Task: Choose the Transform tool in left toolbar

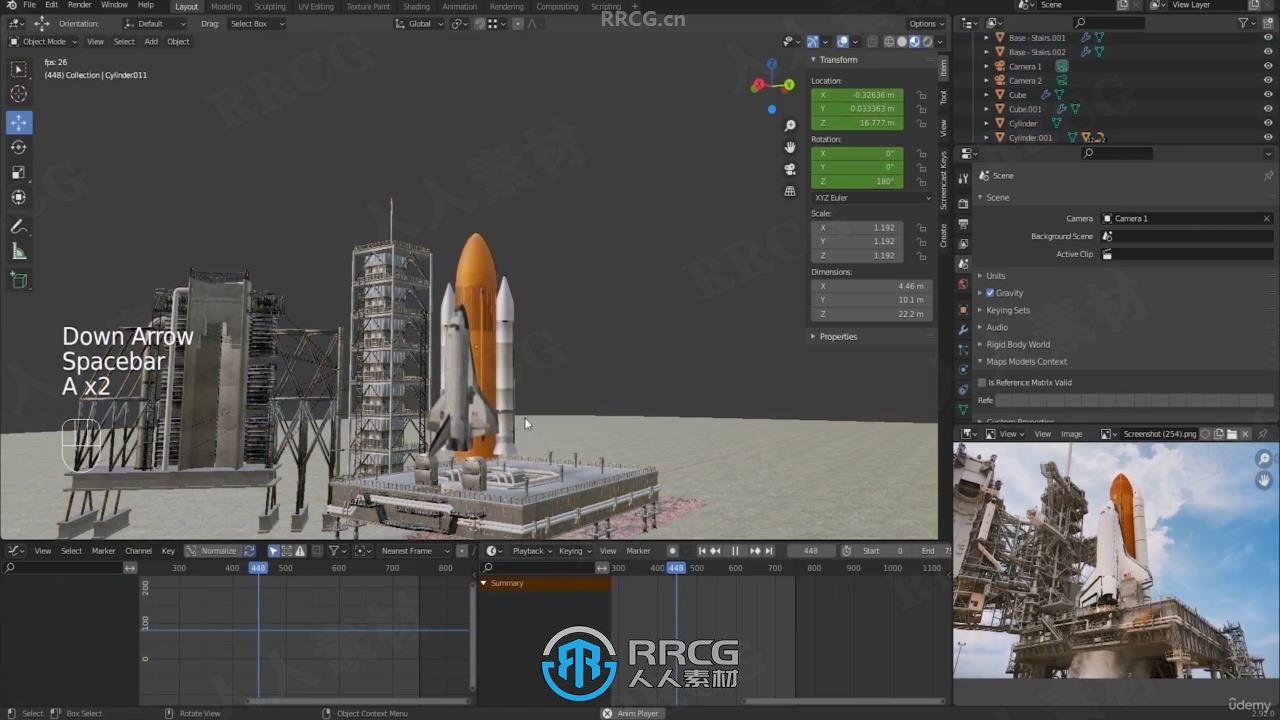Action: (19, 197)
